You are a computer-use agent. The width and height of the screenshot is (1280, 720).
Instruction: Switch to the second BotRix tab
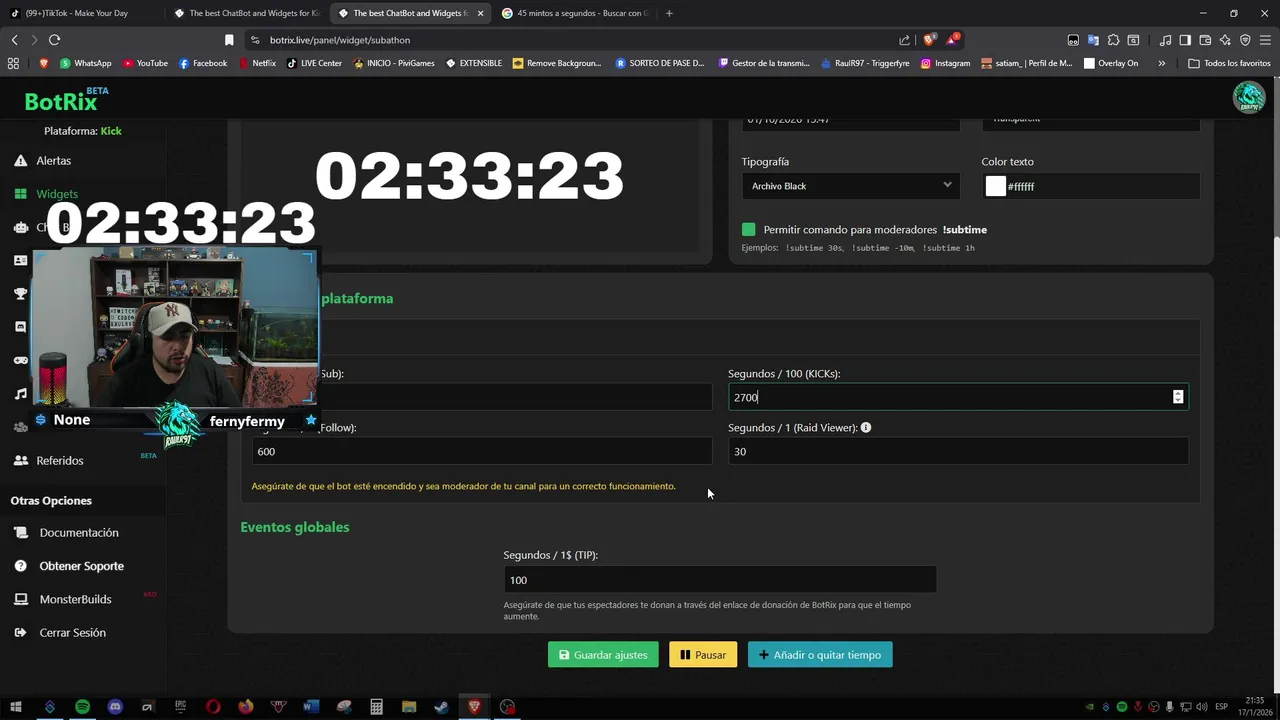pos(410,13)
